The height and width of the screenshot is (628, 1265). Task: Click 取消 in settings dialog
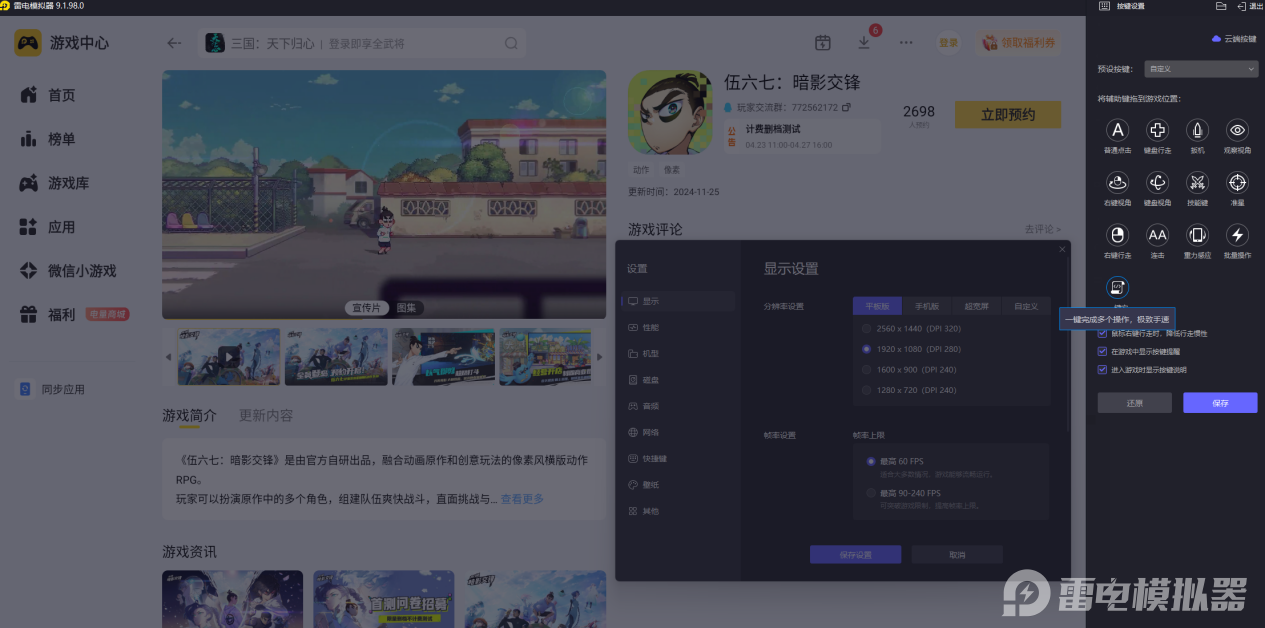(957, 555)
